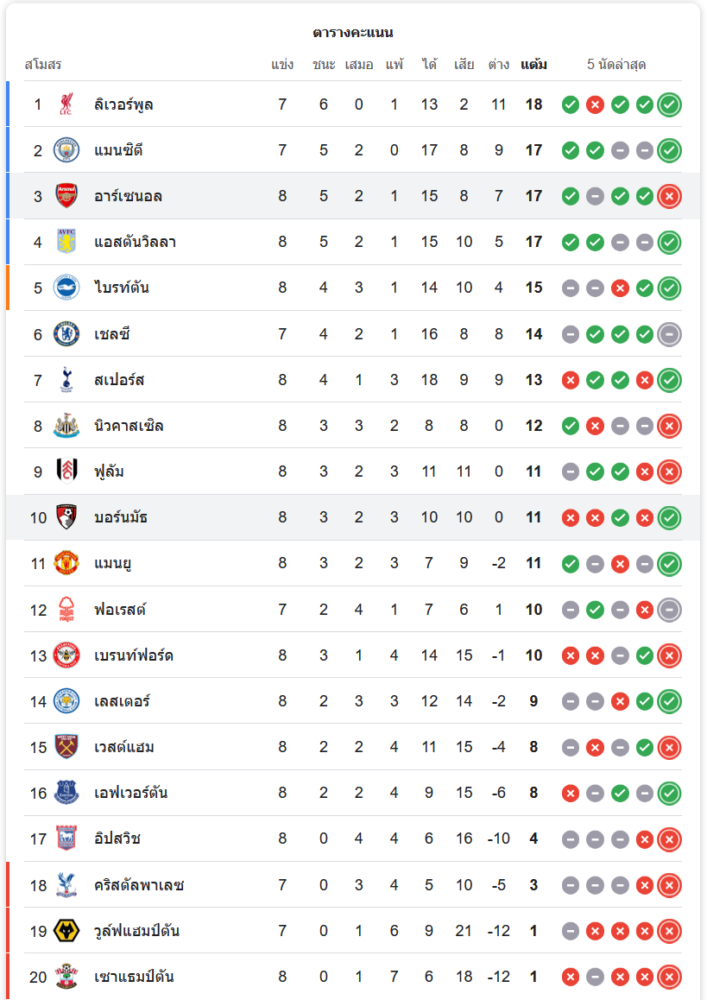Screen dimensions: 707x1000
Task: Click the Manchester City crest icon
Action: coord(66,150)
